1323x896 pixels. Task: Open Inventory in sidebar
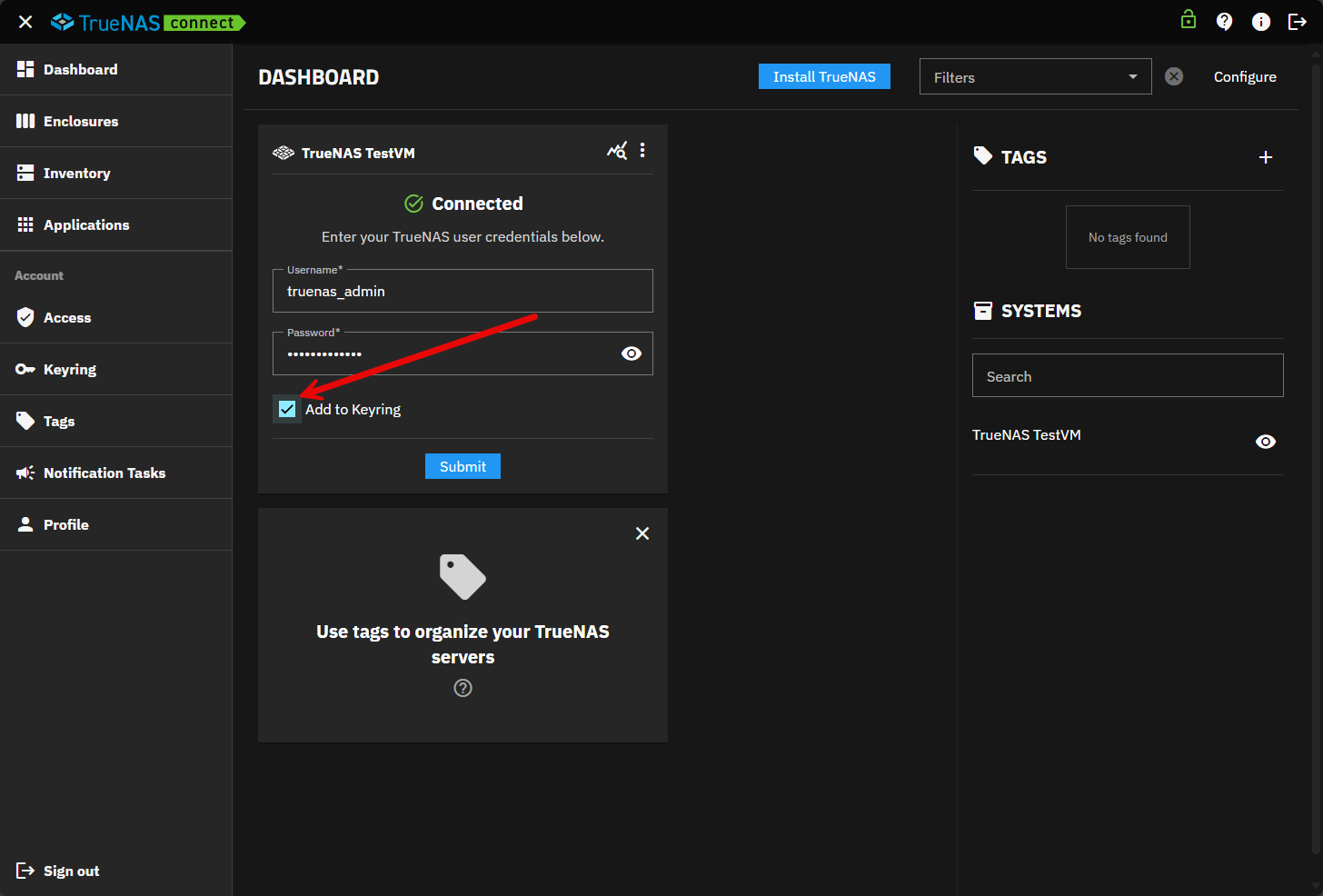116,173
